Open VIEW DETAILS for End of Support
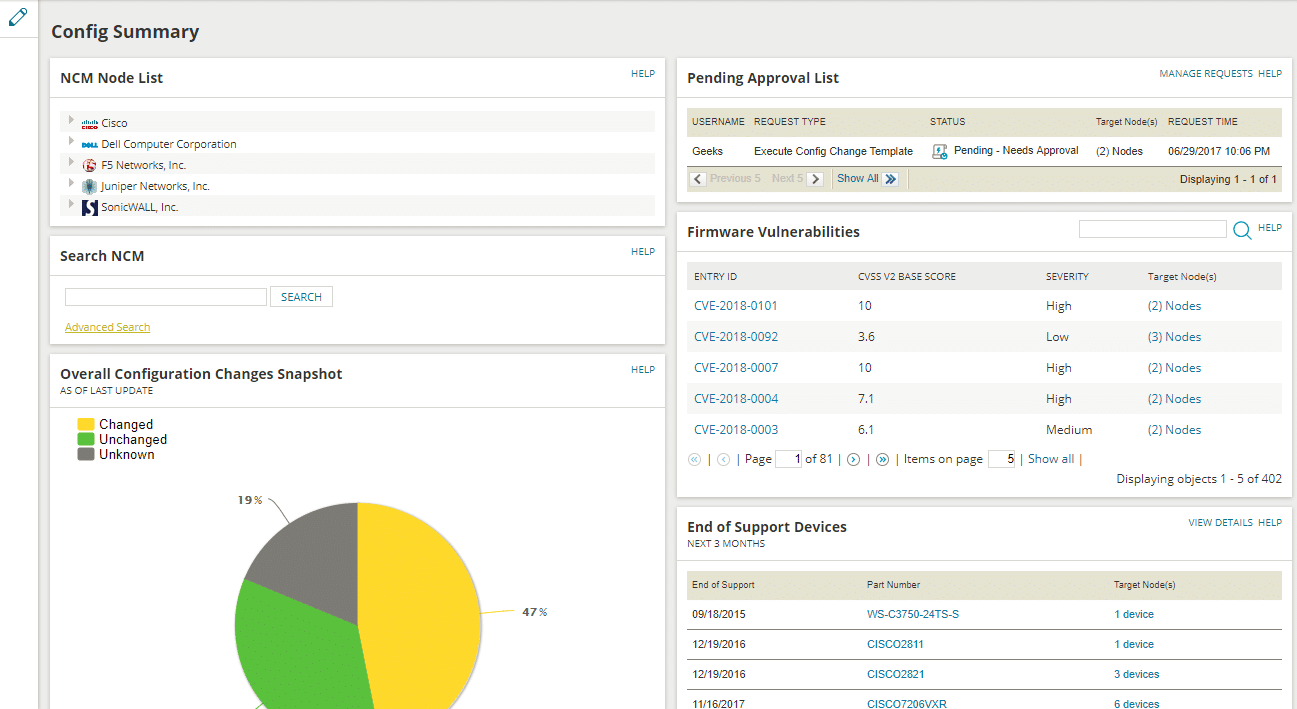The height and width of the screenshot is (709, 1297). tap(1220, 523)
